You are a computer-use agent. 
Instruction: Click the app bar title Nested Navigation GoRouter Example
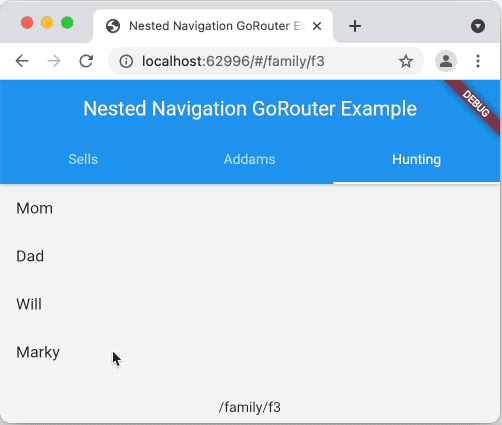[x=250, y=109]
